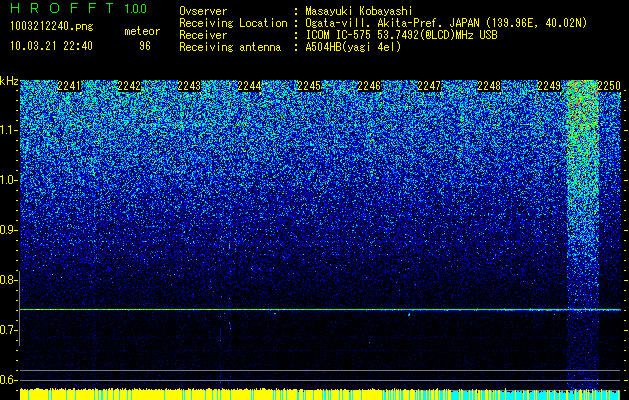This screenshot has width=629, height=400.
Task: Select the filename 1003212240.png
Action: point(52,27)
